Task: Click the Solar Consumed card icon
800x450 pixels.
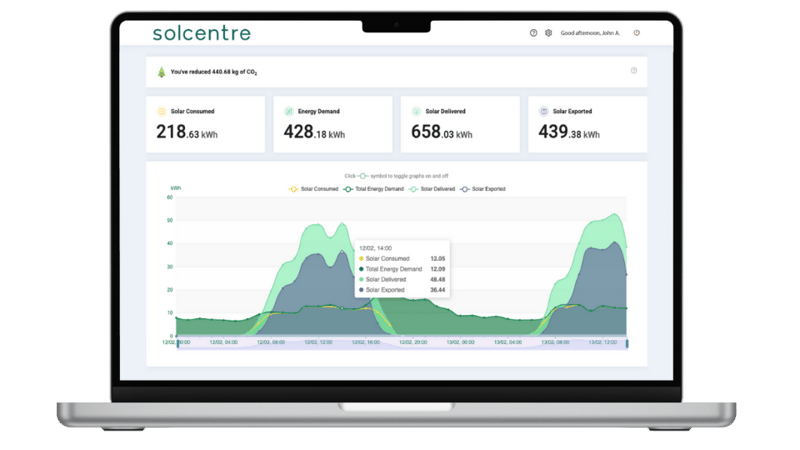Action: pyautogui.click(x=162, y=111)
